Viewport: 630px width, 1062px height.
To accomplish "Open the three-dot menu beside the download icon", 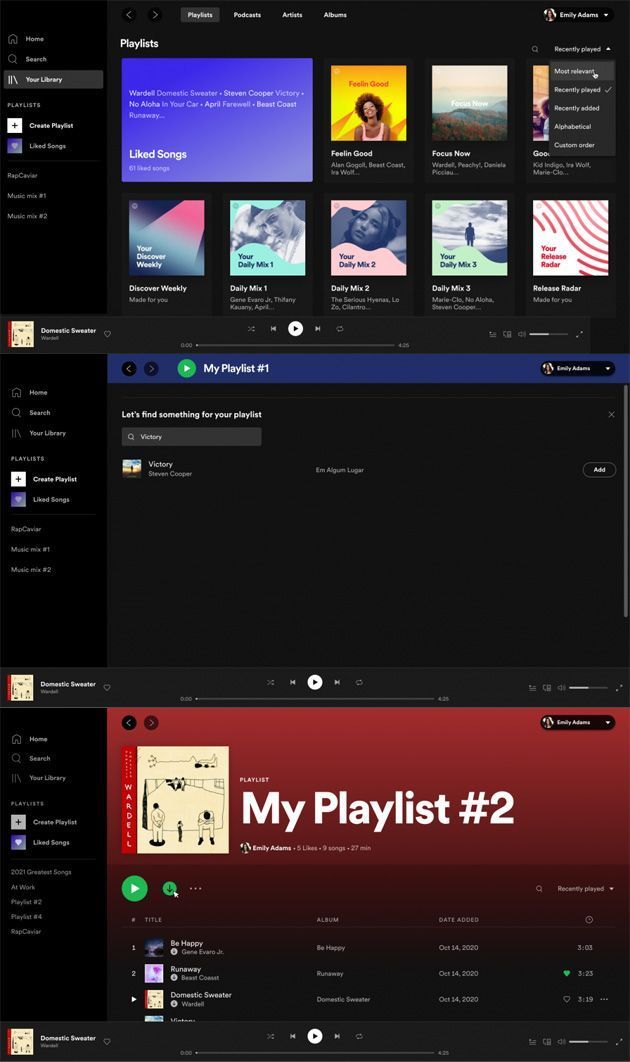I will point(195,888).
